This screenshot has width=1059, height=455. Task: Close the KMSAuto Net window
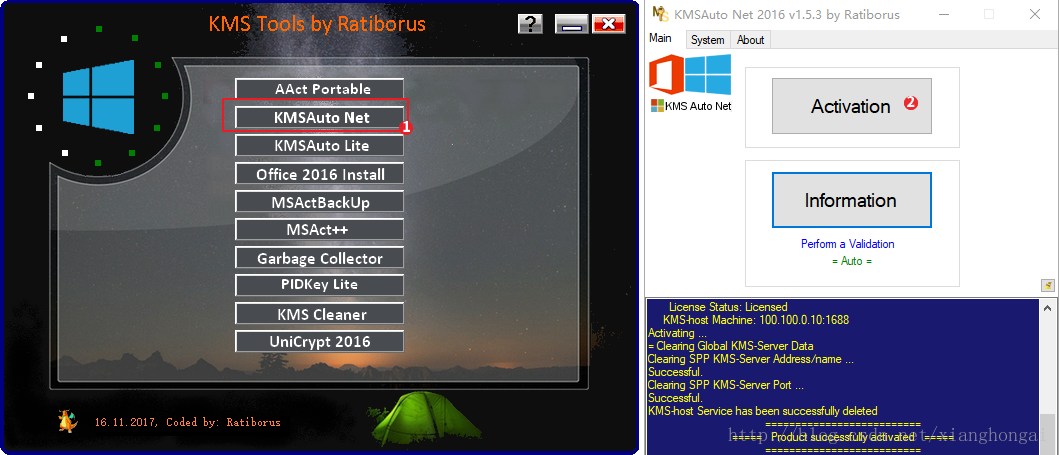(1034, 14)
